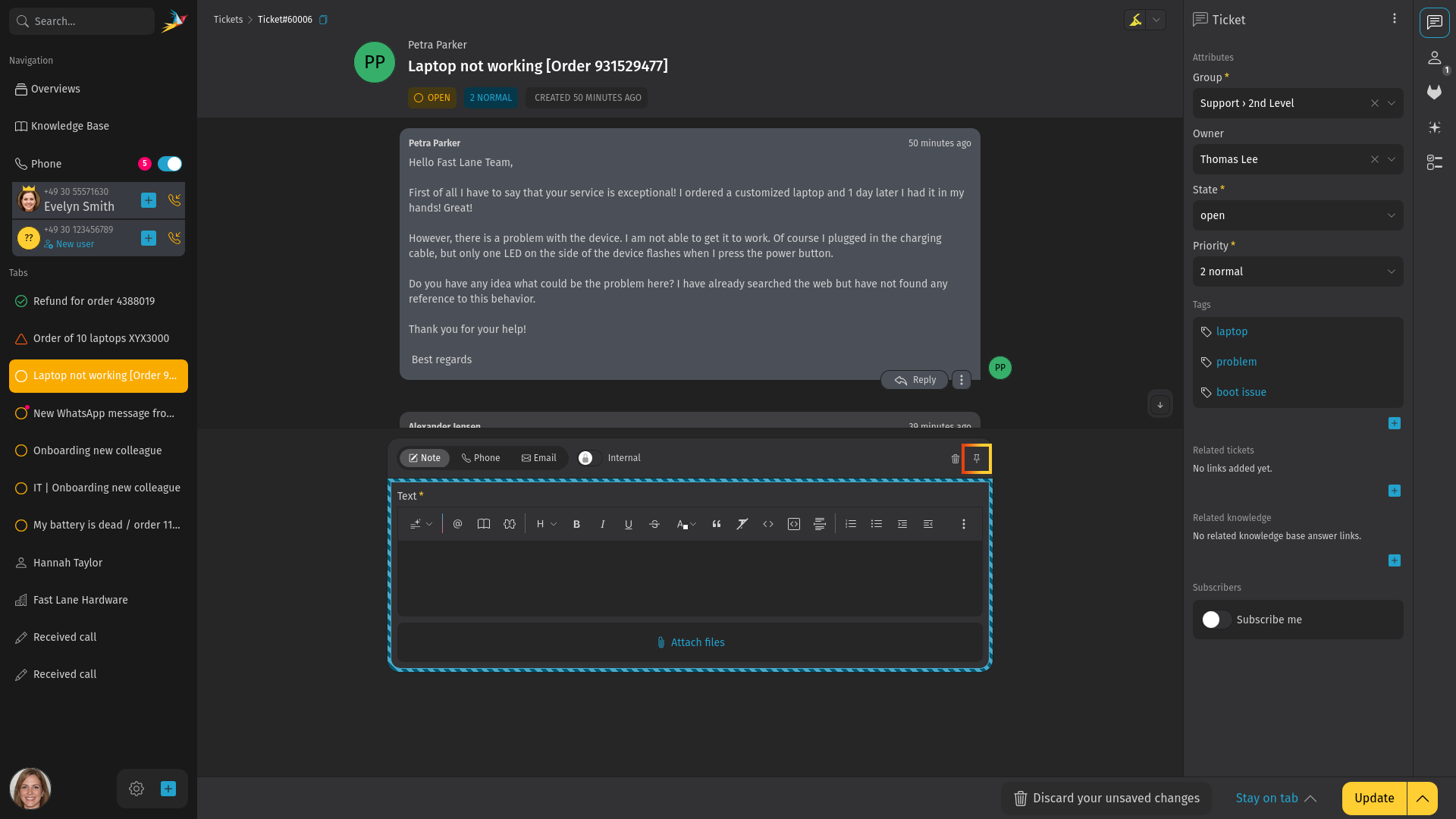Open Refund for order 4388019 tab
Image resolution: width=1456 pixels, height=819 pixels.
point(99,301)
